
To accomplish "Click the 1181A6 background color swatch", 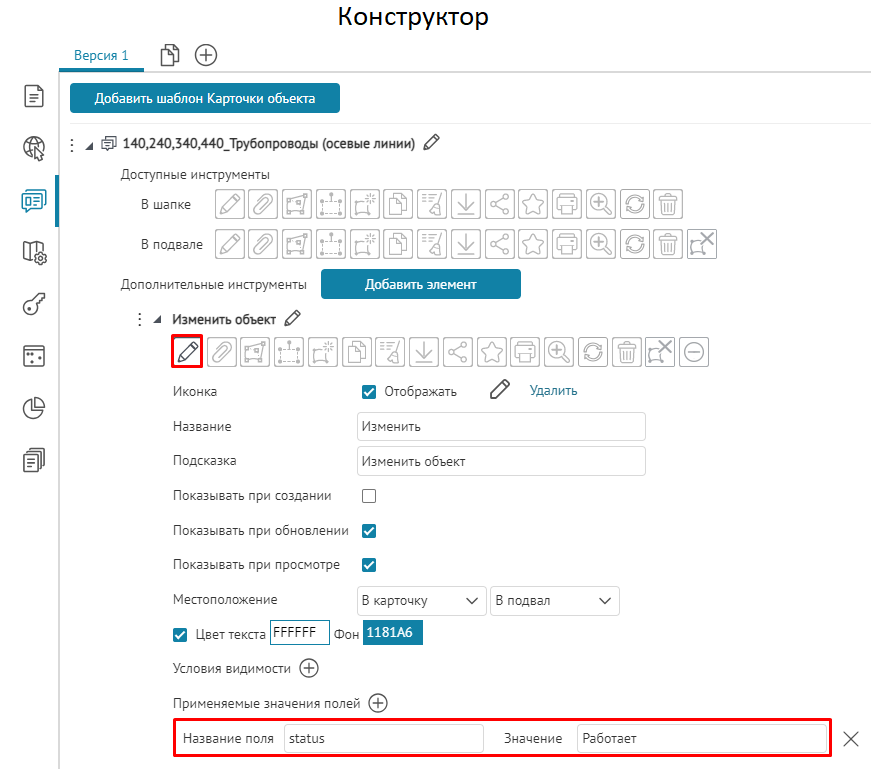I will (392, 632).
